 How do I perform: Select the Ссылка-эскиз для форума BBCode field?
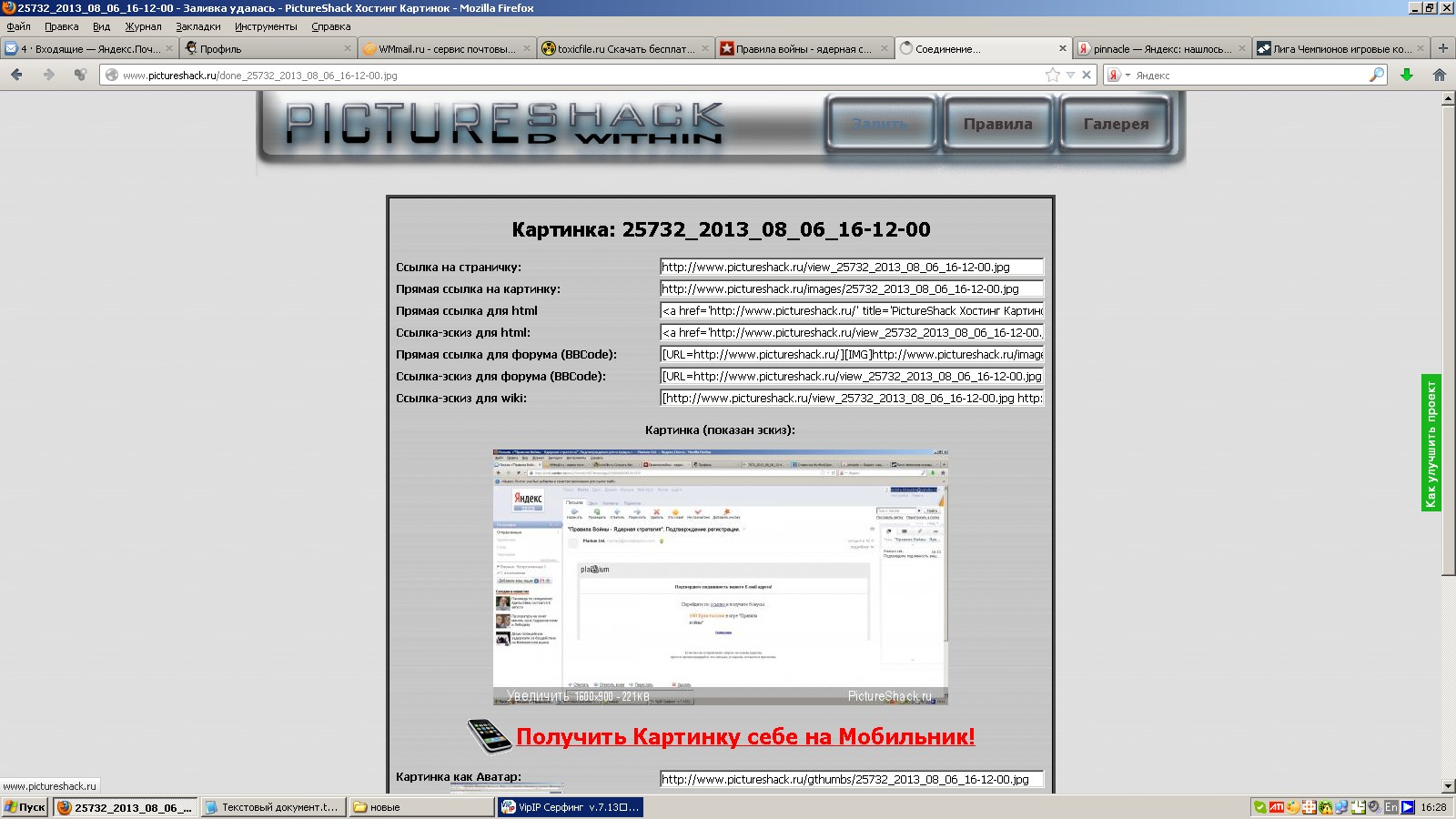851,376
